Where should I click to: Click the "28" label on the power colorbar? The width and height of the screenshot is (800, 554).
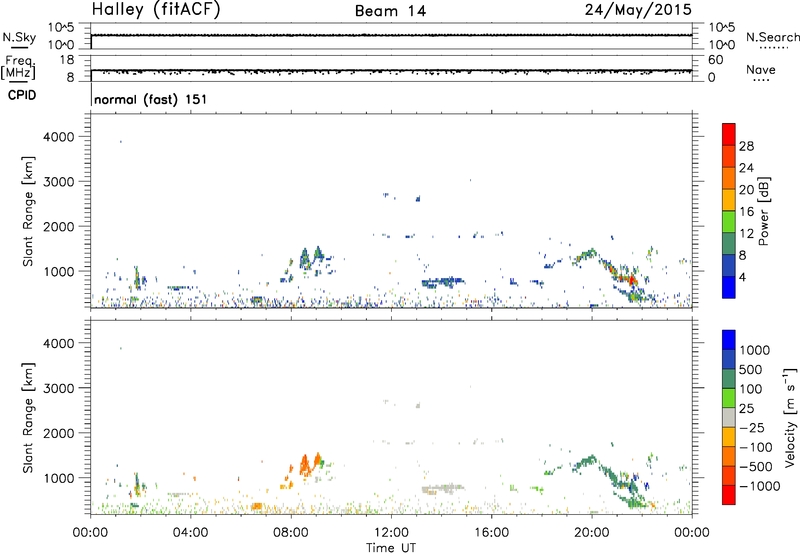coord(746,146)
